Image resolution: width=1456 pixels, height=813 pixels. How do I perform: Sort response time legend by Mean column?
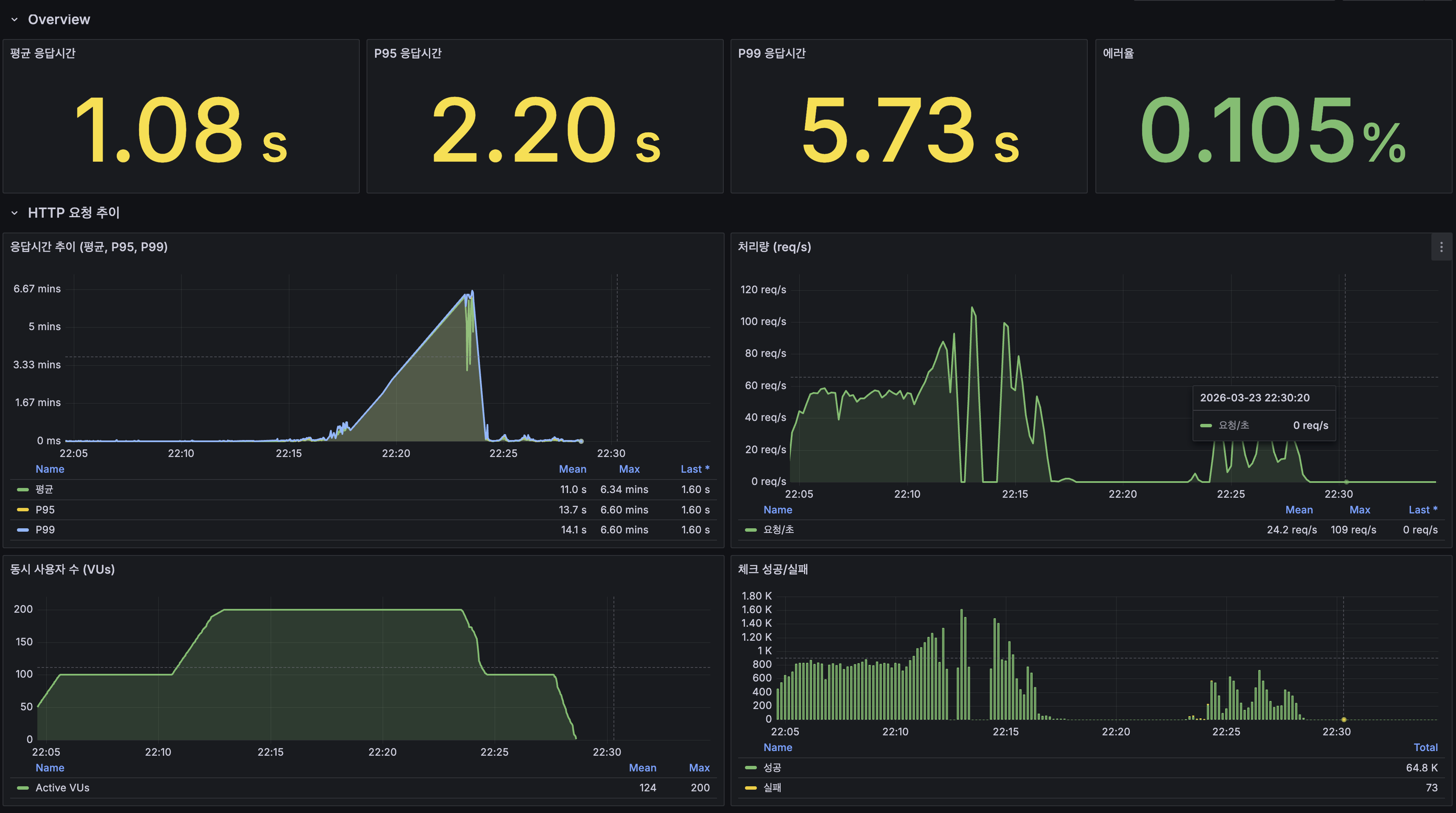pyautogui.click(x=572, y=469)
